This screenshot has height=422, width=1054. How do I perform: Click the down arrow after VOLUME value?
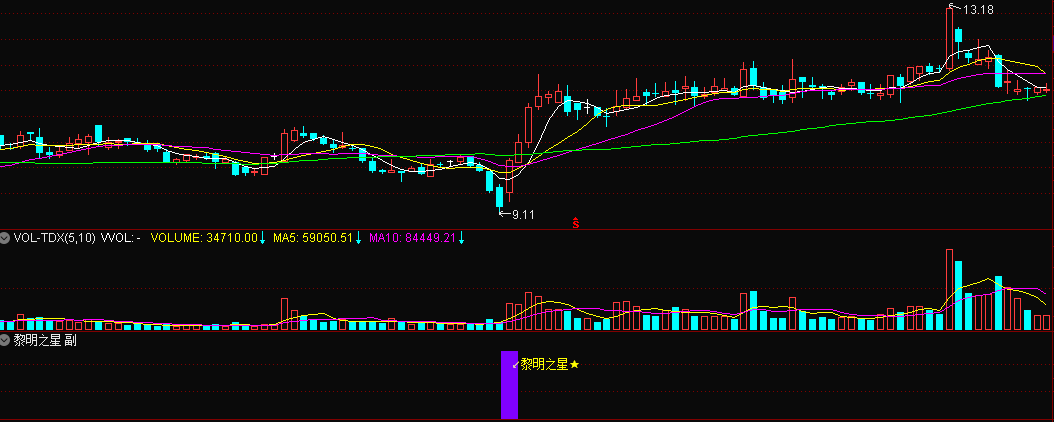pos(263,238)
